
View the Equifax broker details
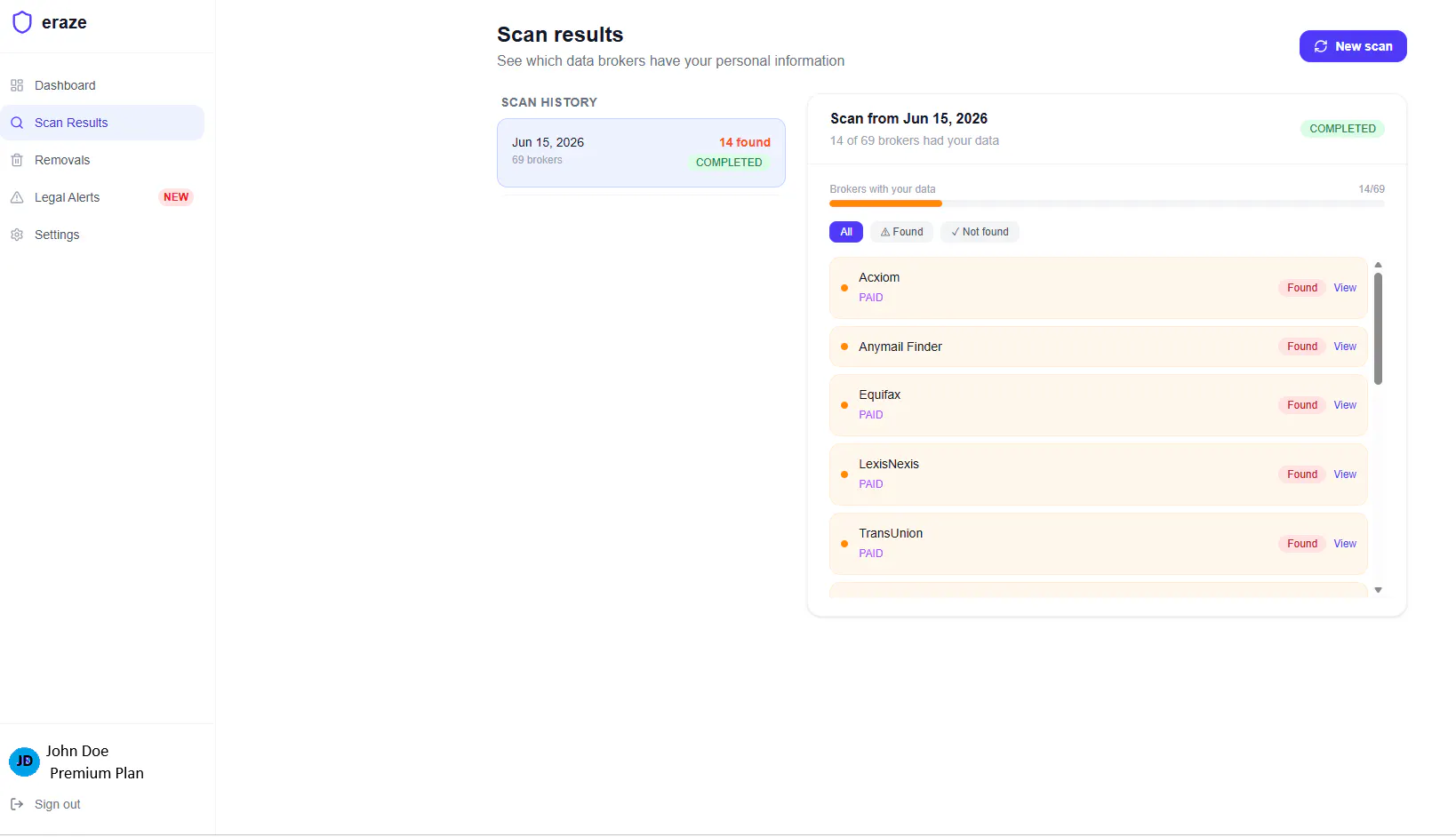tap(1345, 405)
